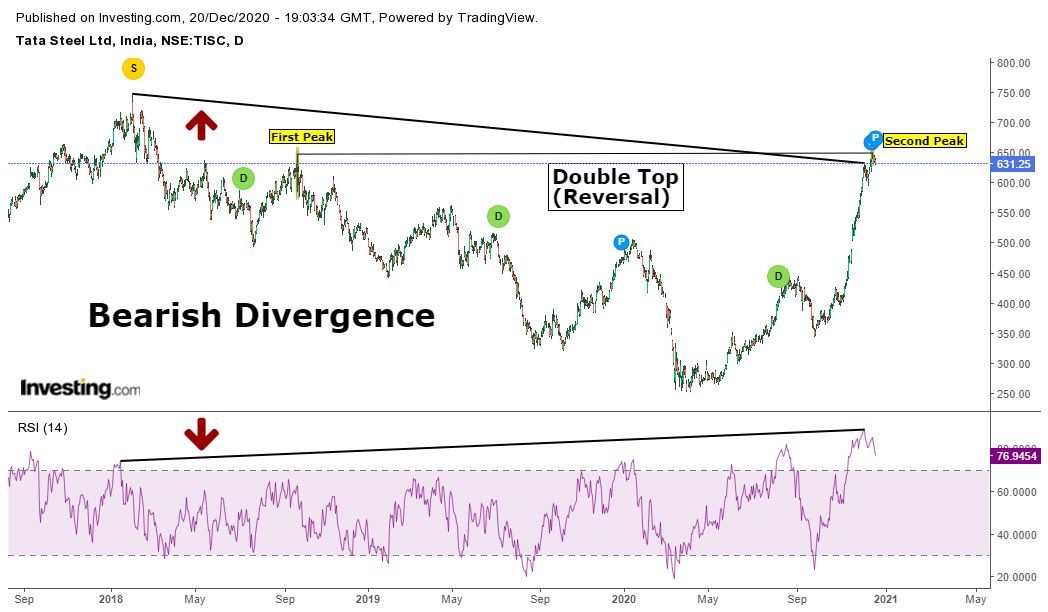This screenshot has width=1048, height=612.
Task: Click the 2019 time axis label
Action: tap(368, 599)
